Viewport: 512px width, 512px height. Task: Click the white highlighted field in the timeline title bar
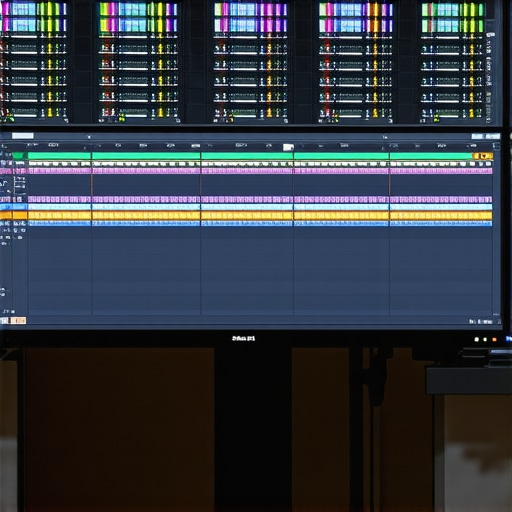23,136
